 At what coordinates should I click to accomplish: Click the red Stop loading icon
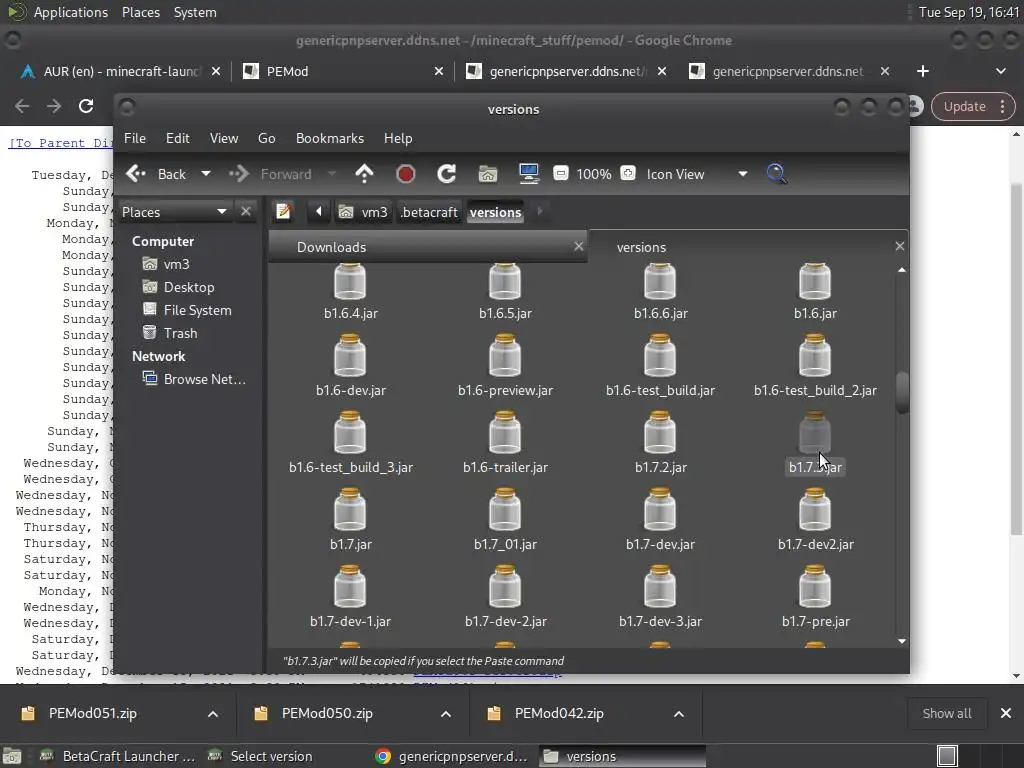pos(406,174)
